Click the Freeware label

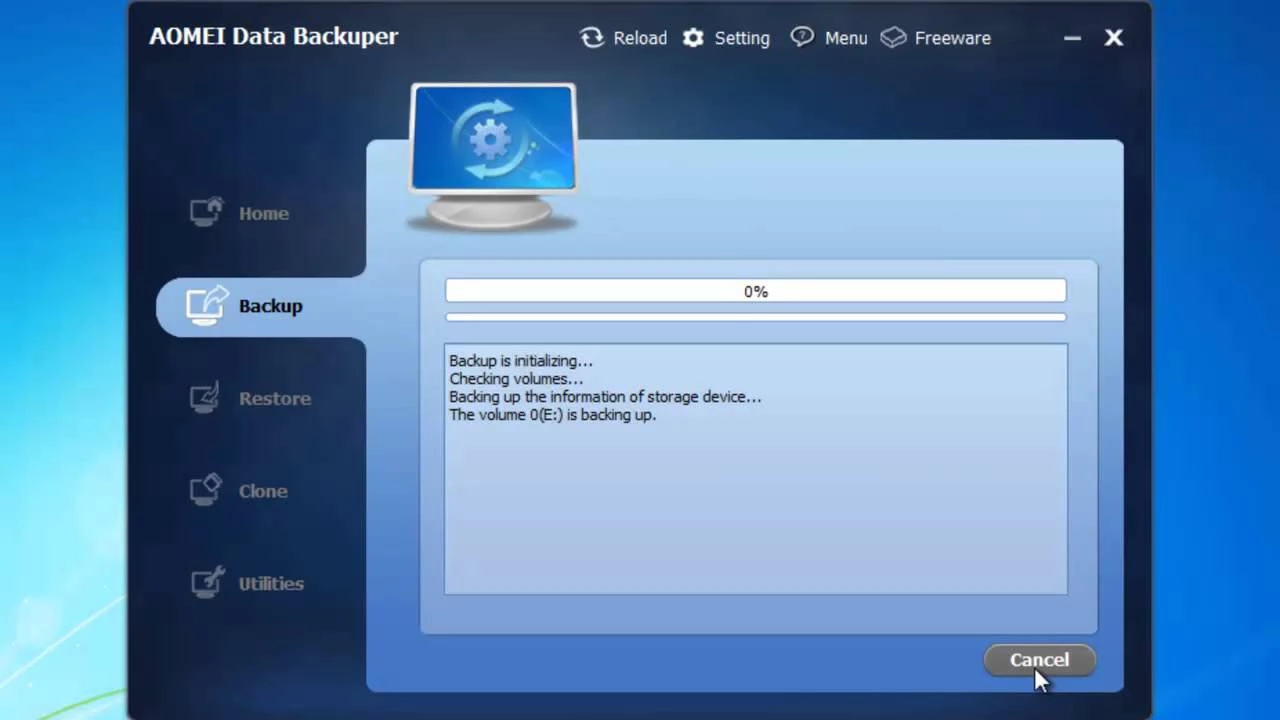(x=953, y=38)
